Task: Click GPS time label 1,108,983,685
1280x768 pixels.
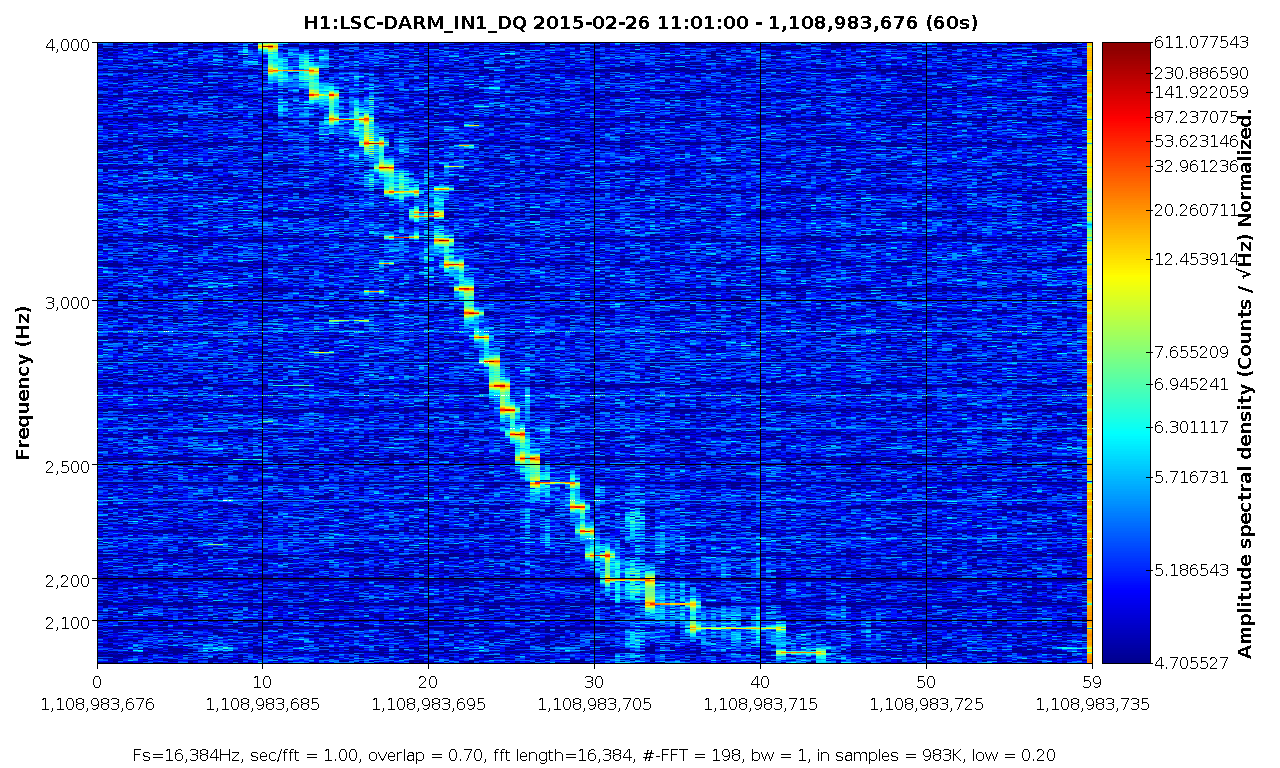Action: (x=262, y=704)
